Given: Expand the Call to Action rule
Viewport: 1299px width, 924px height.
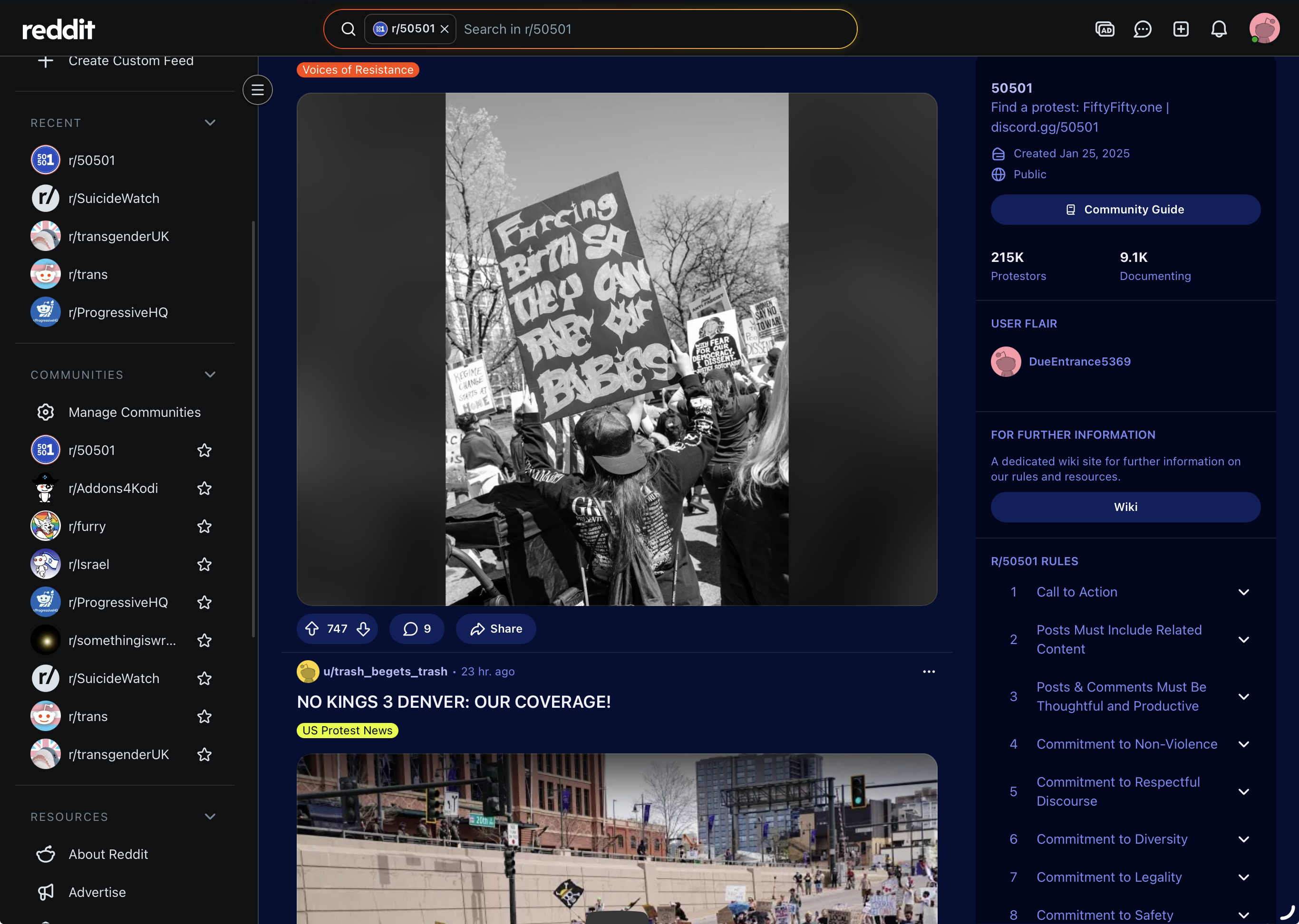Looking at the screenshot, I should (1243, 592).
